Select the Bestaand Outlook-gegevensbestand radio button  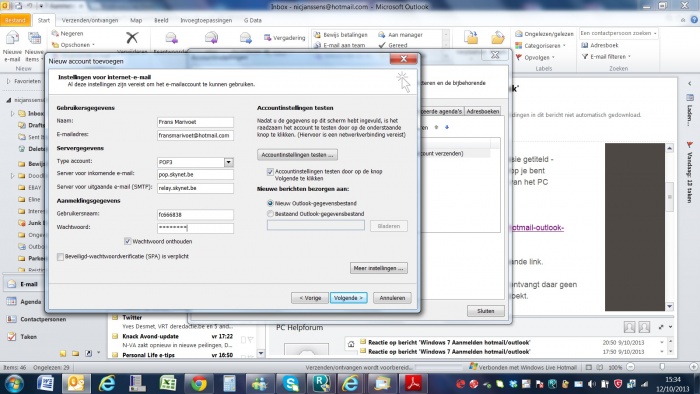270,214
